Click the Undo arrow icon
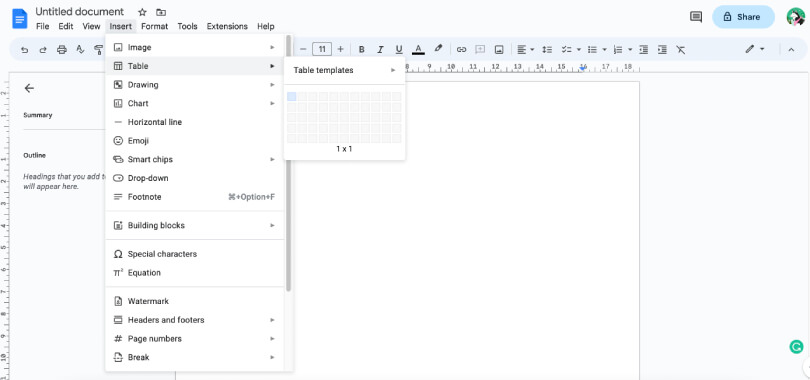This screenshot has width=810, height=380. pos(24,50)
